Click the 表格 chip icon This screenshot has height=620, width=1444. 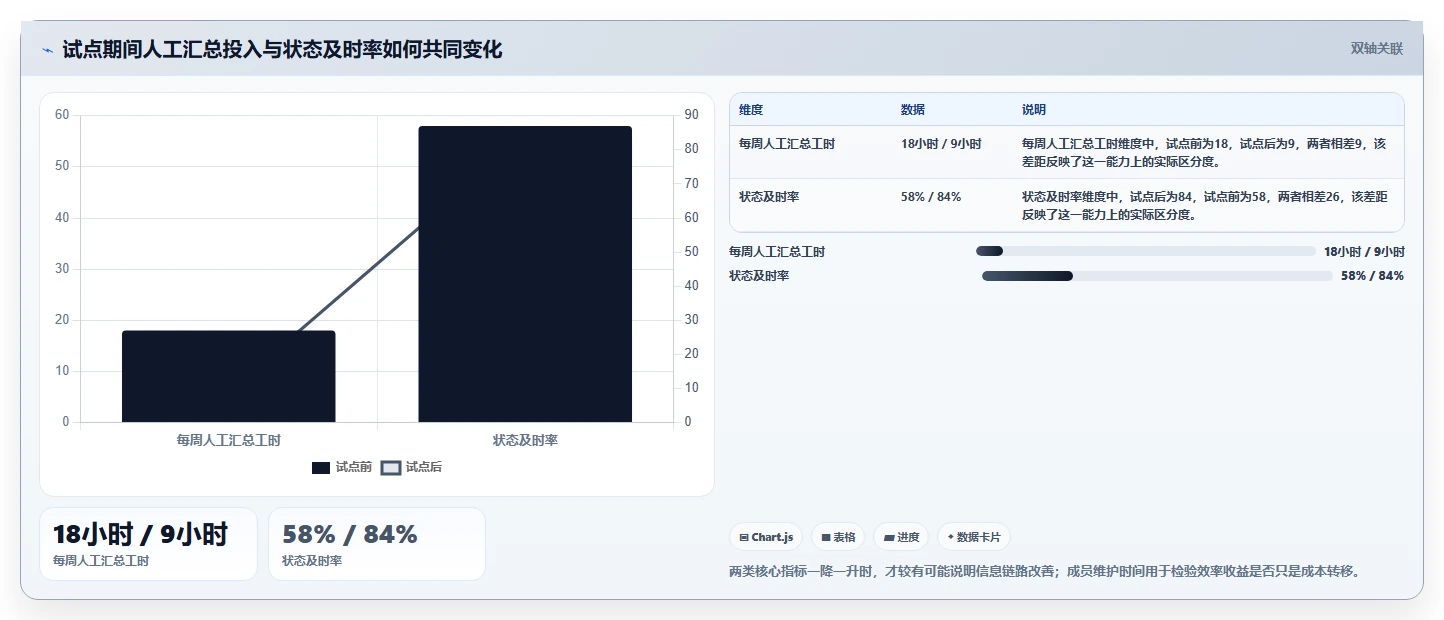tap(826, 537)
